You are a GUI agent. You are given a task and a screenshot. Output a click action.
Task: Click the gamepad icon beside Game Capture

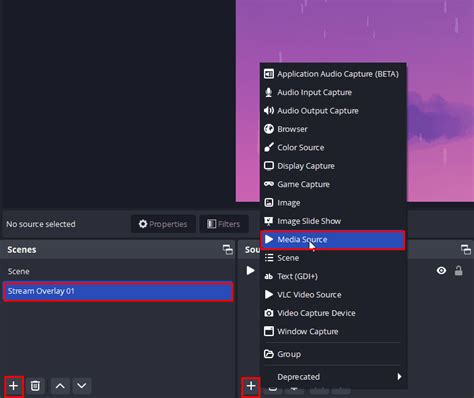coord(269,184)
